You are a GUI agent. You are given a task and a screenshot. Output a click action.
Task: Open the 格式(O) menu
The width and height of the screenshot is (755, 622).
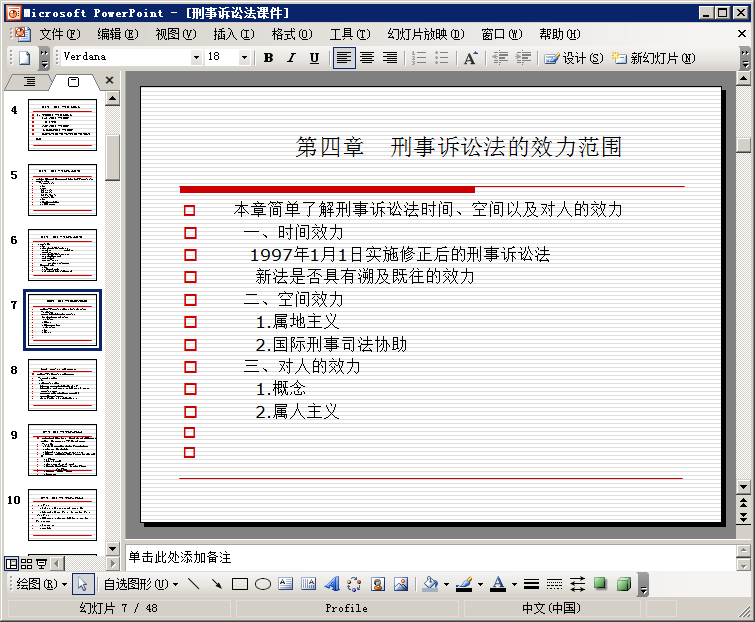point(292,34)
